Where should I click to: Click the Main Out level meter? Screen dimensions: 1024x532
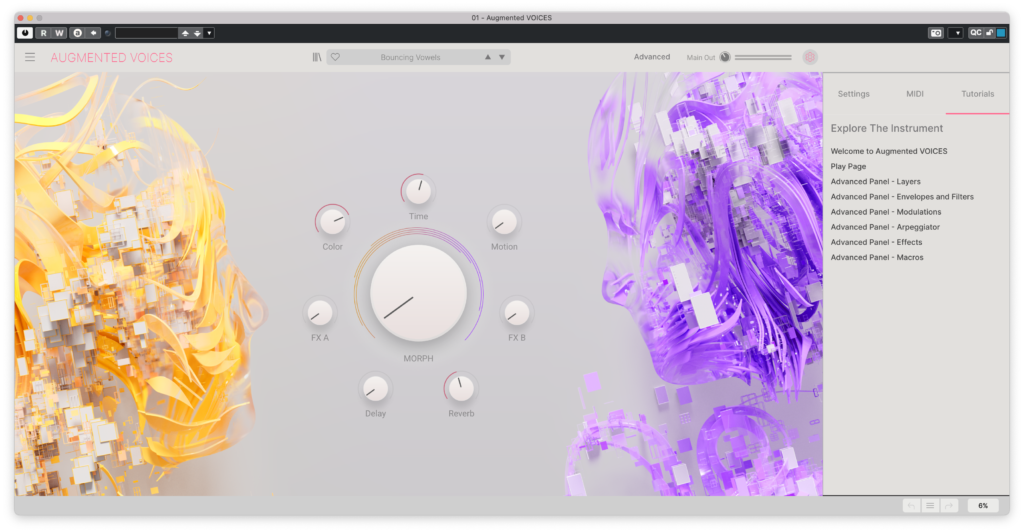point(763,57)
